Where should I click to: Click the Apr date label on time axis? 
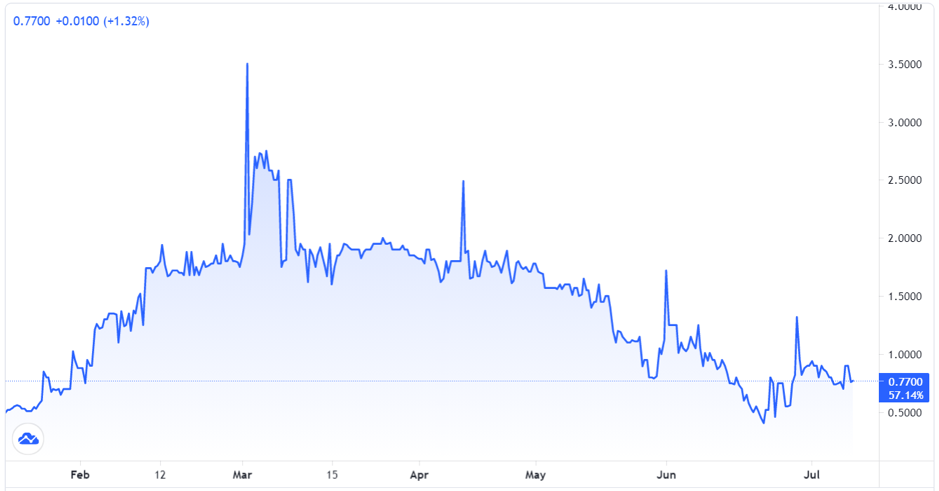(419, 475)
